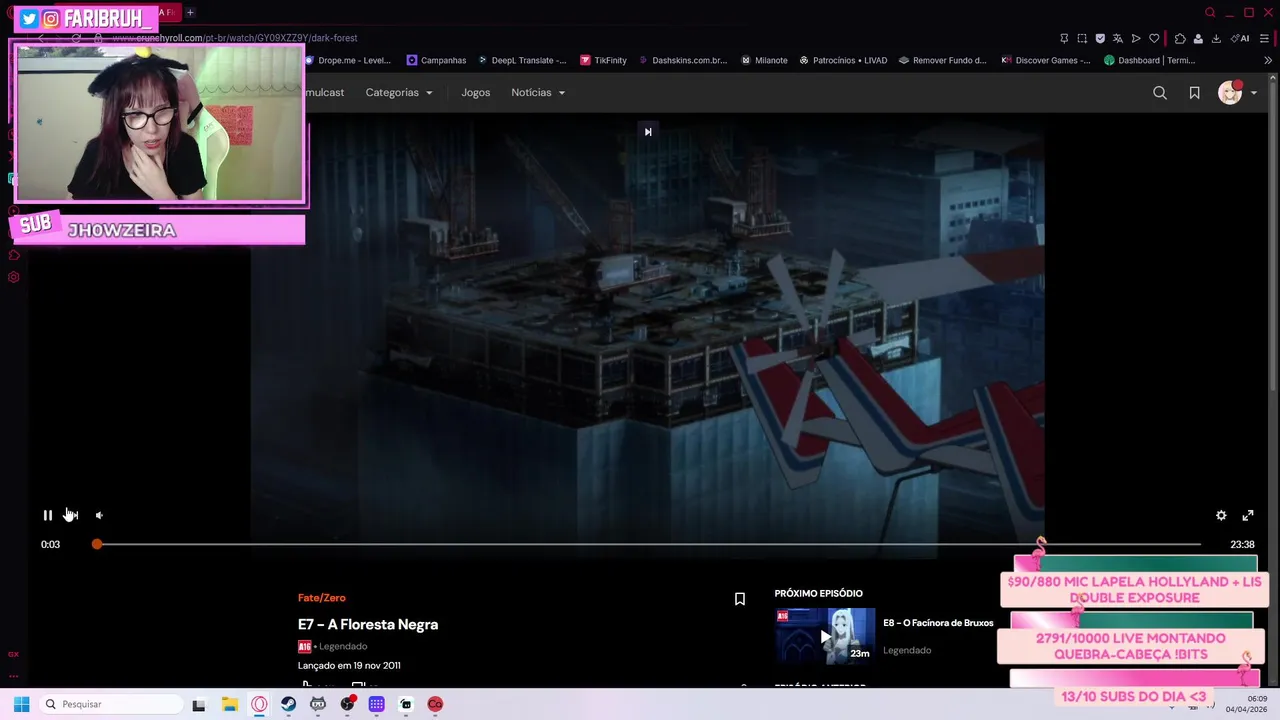
Task: Open the Jogos menu item
Action: tap(476, 92)
